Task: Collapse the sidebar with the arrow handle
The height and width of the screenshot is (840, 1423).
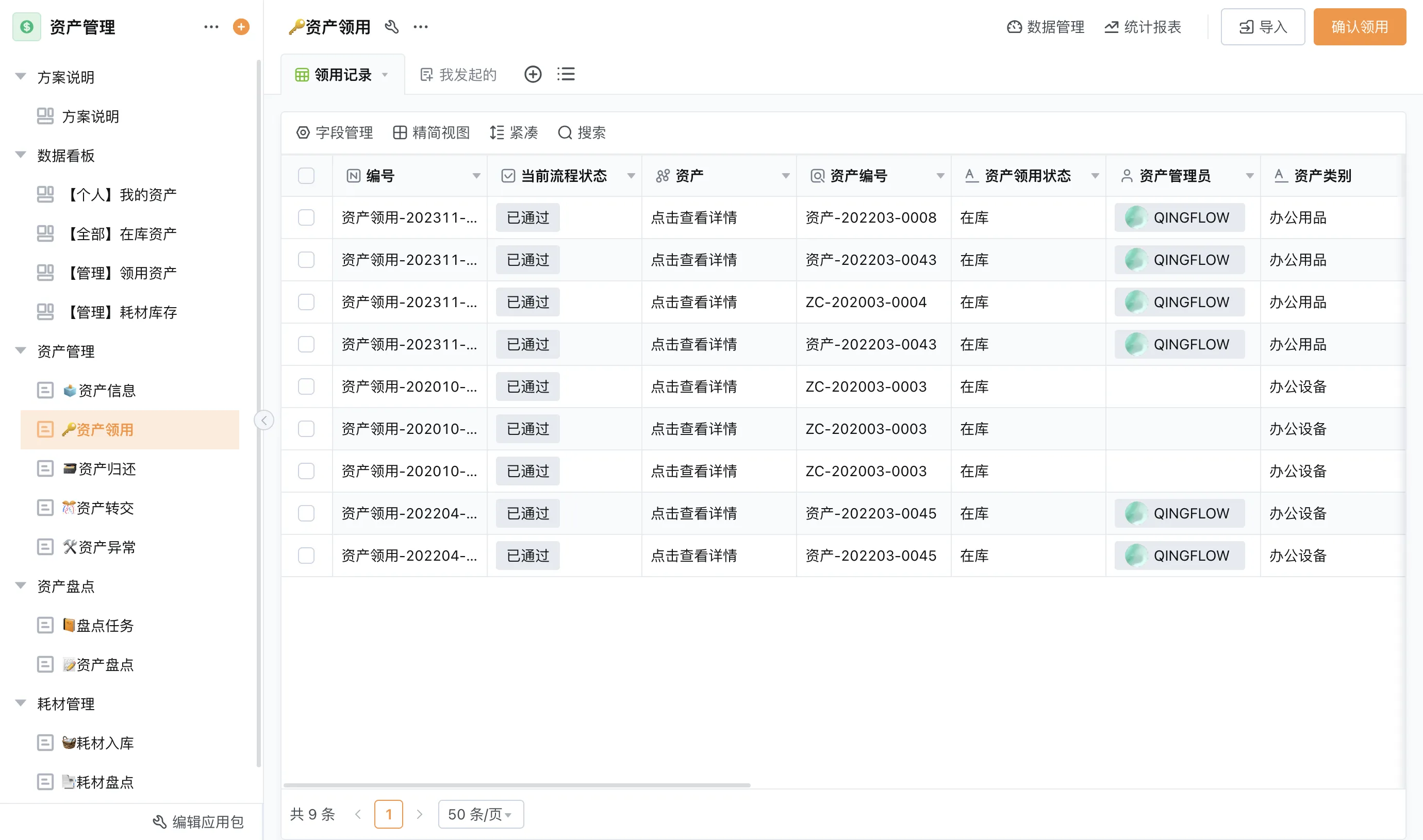Action: click(264, 420)
